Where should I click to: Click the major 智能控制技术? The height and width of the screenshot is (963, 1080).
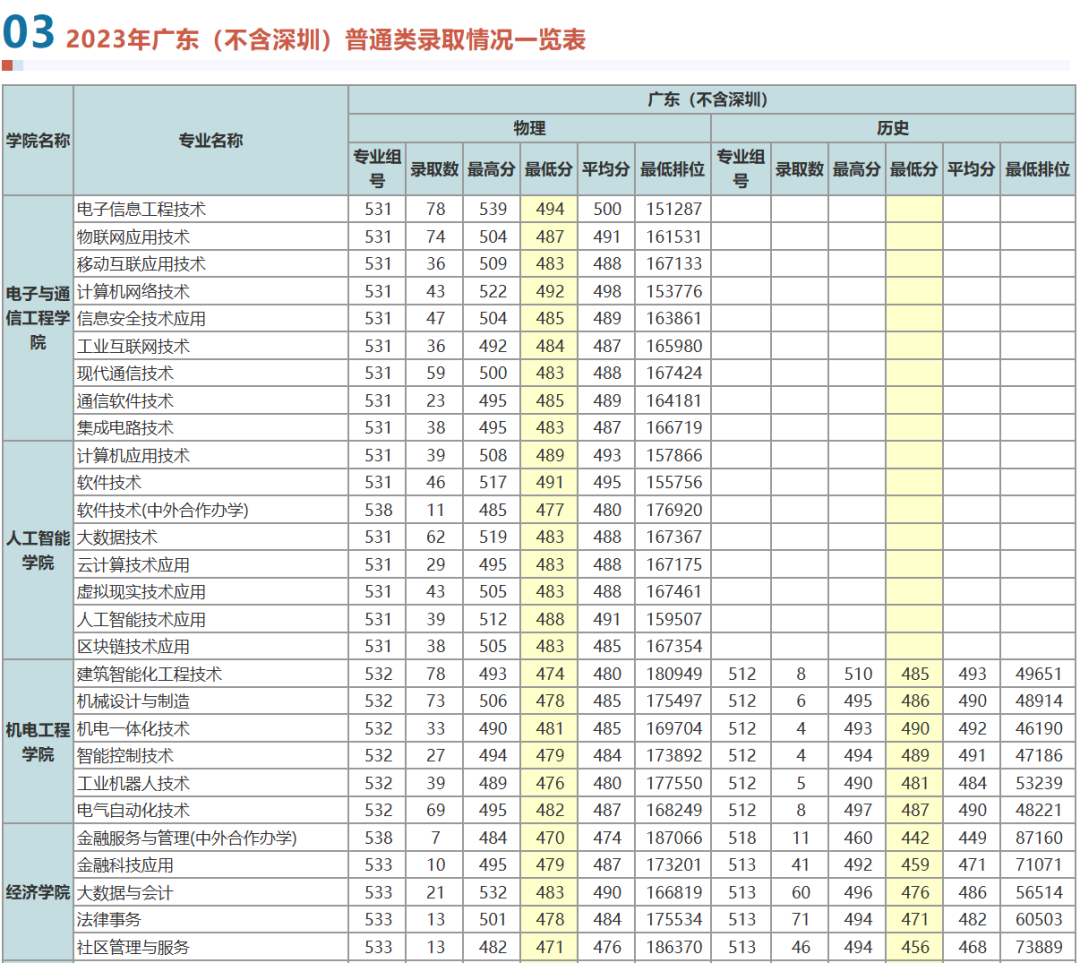tap(125, 756)
